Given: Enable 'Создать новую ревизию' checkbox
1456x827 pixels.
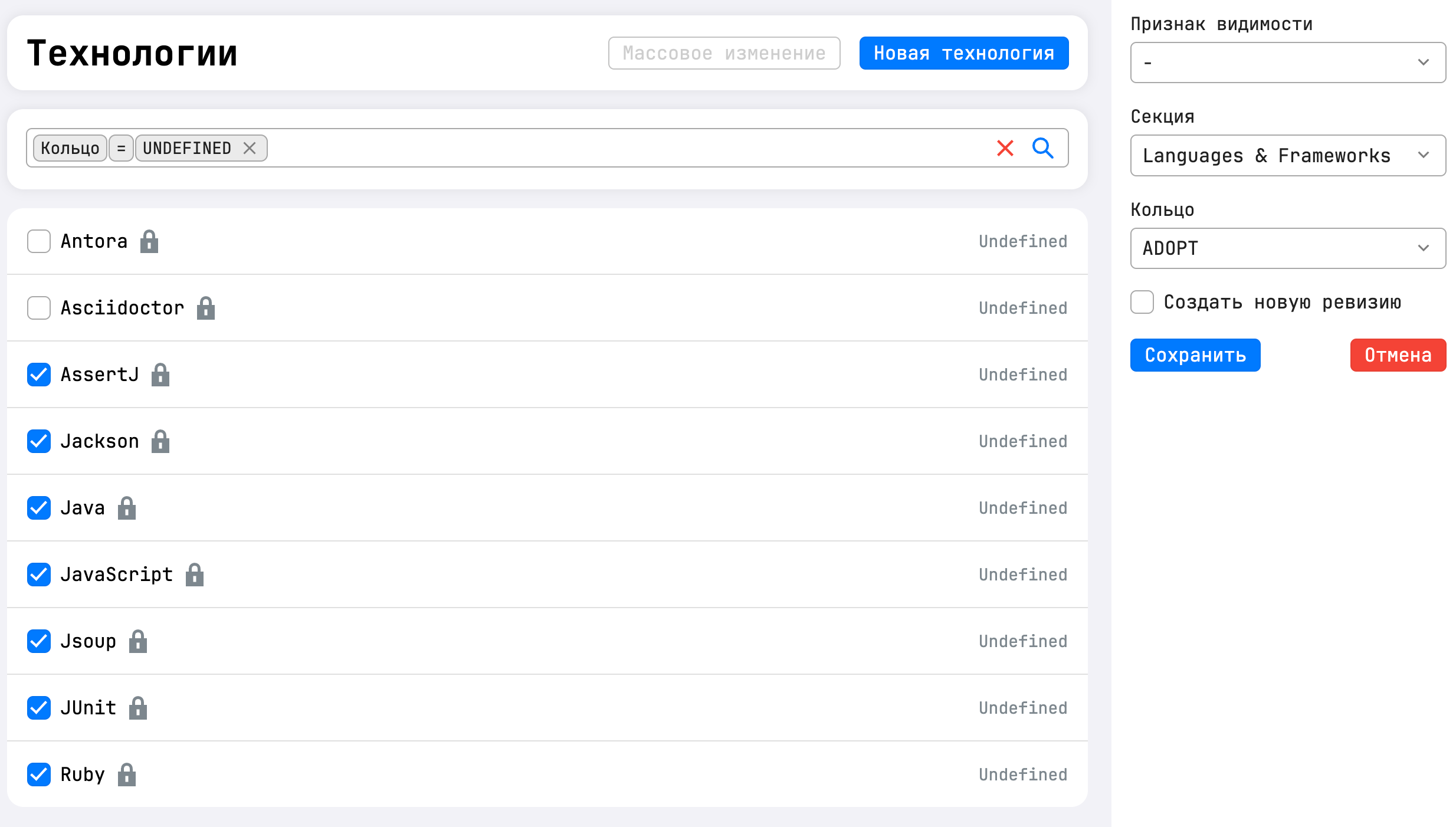Looking at the screenshot, I should (x=1142, y=302).
